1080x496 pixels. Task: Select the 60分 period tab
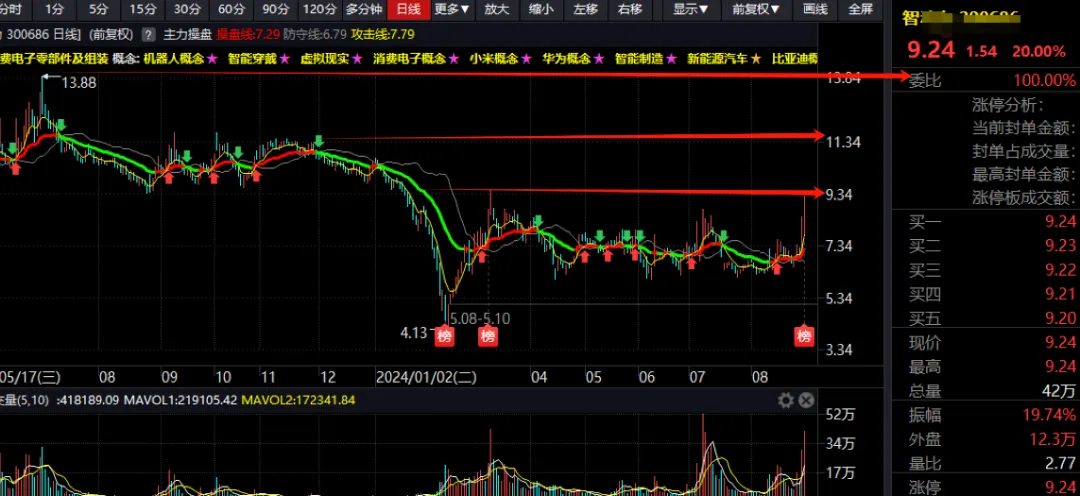[x=231, y=9]
